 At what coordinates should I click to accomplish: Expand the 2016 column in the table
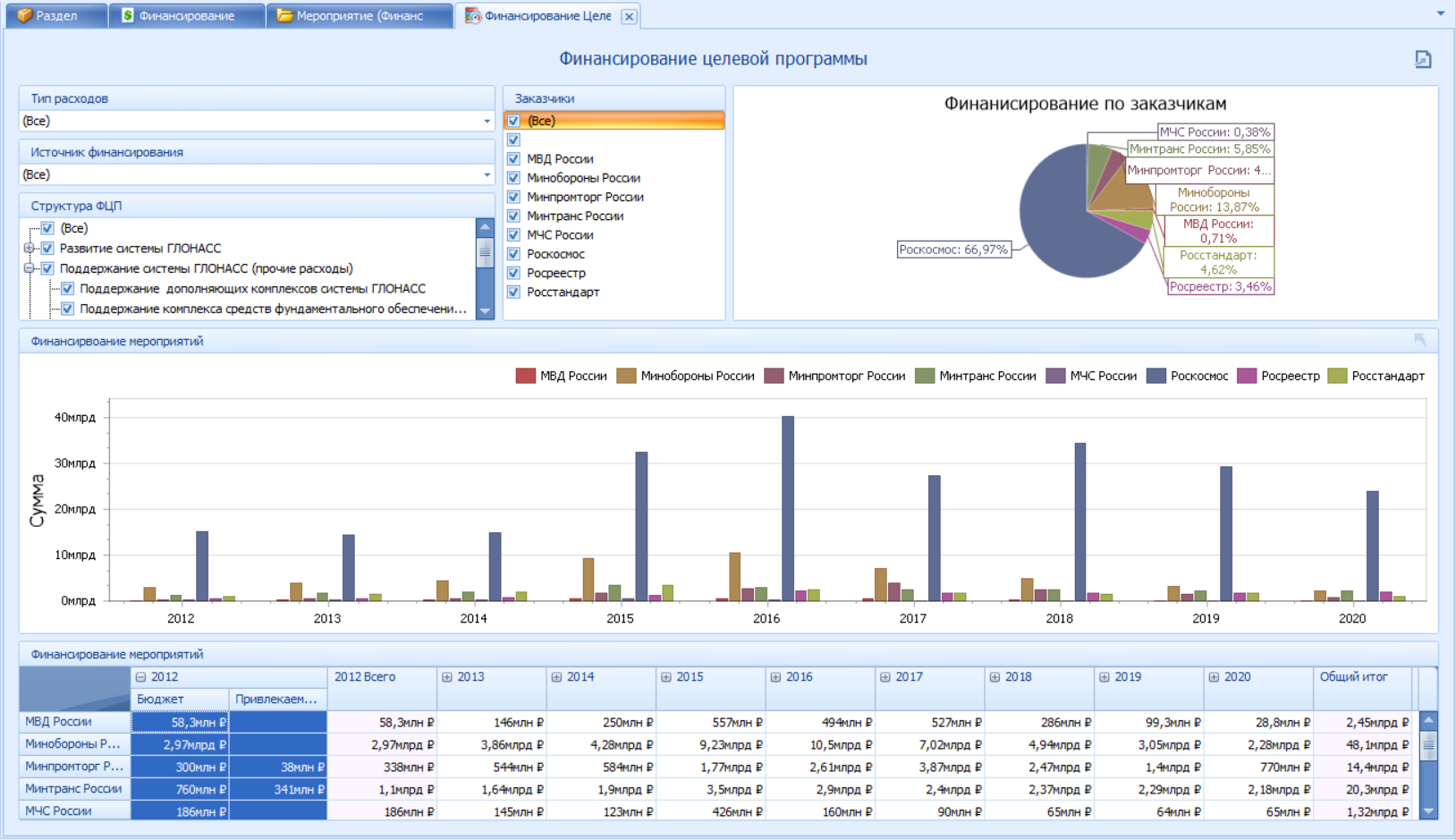click(775, 677)
